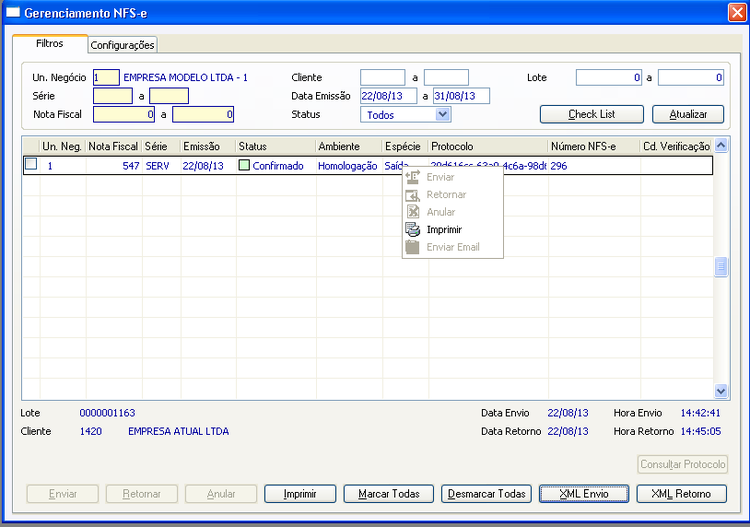Focus the Un. Negócio input field
This screenshot has height=527, width=750.
pos(106,77)
